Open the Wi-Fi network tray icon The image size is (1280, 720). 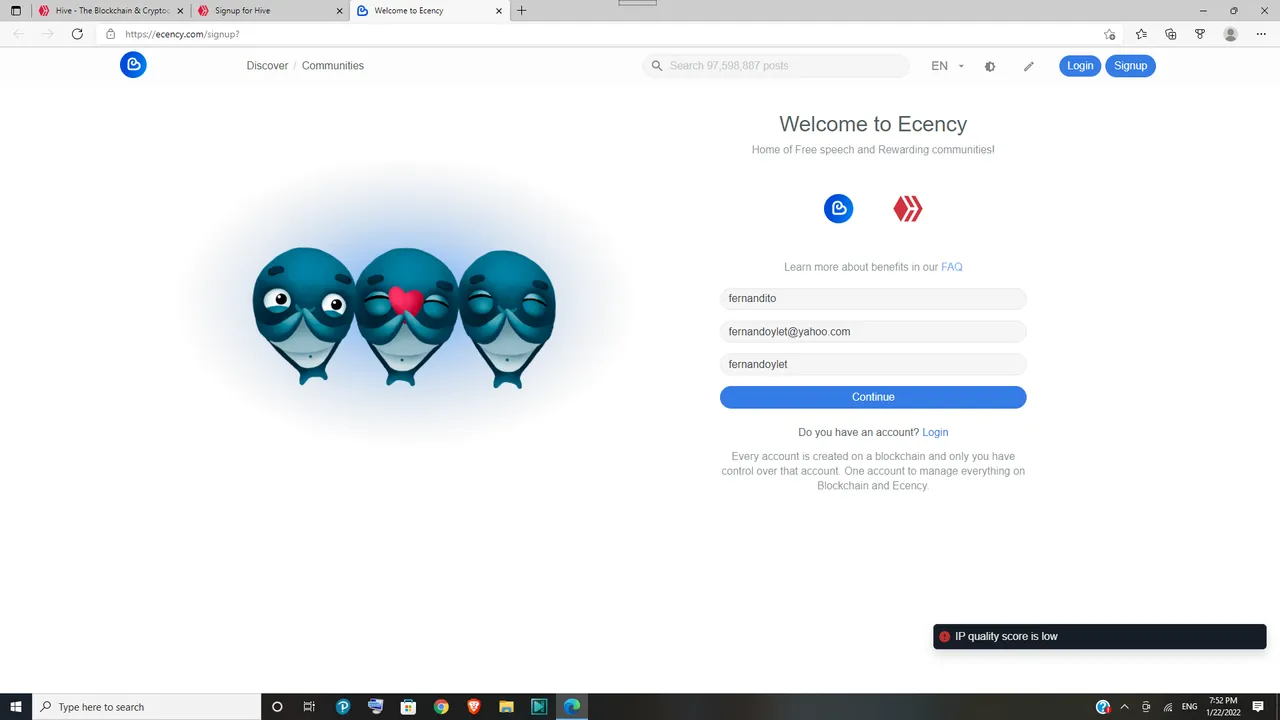click(1167, 706)
